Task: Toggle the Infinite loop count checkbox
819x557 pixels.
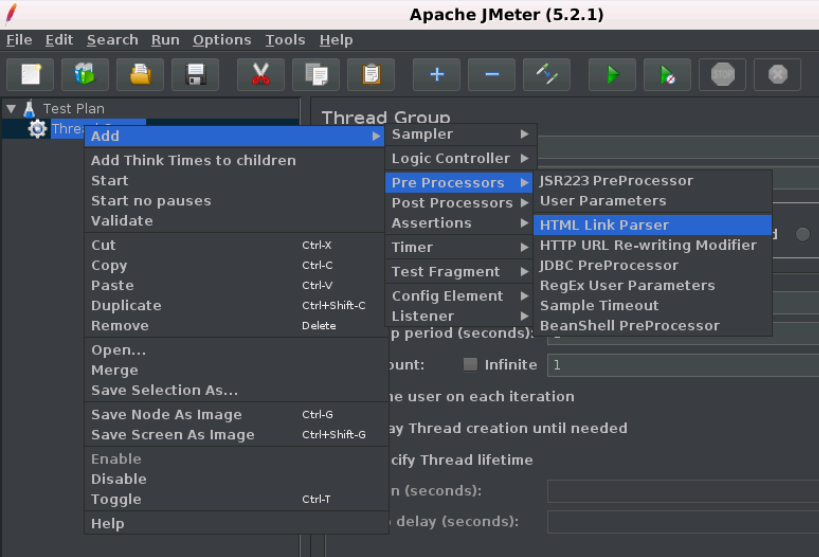Action: pos(470,364)
